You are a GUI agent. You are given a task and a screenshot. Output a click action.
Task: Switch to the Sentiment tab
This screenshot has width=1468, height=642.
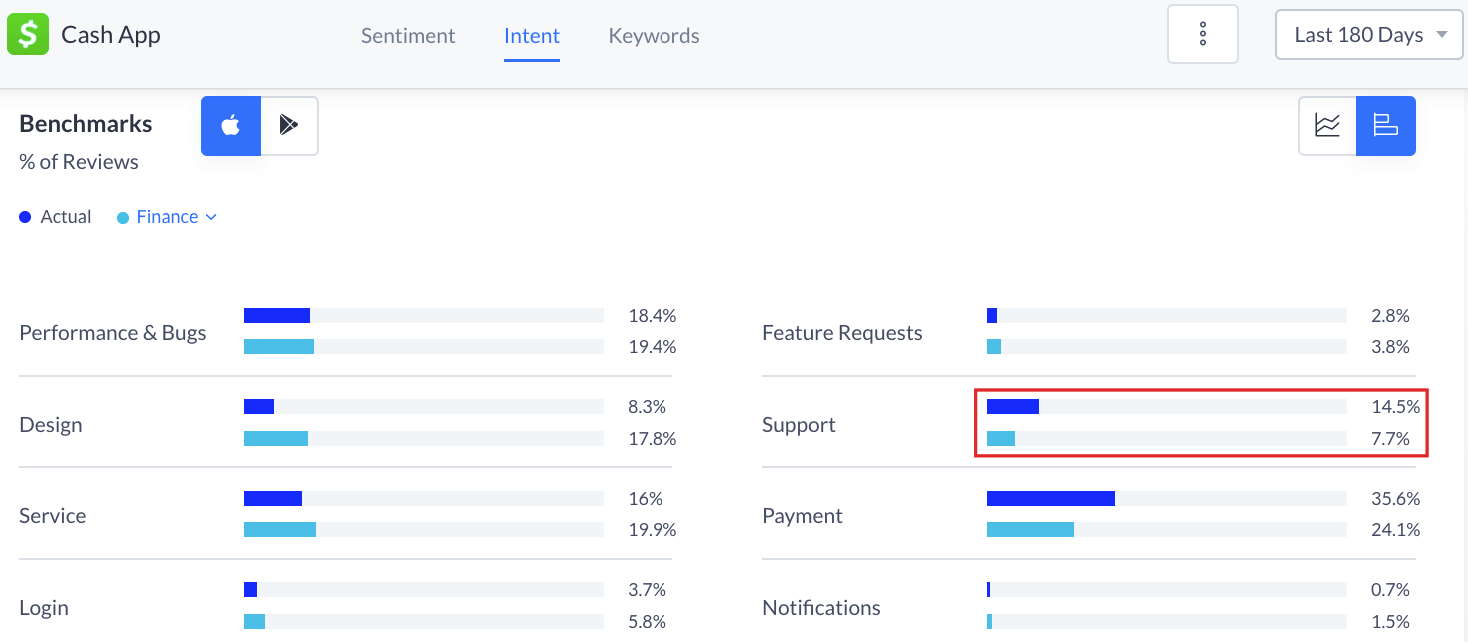(x=408, y=36)
